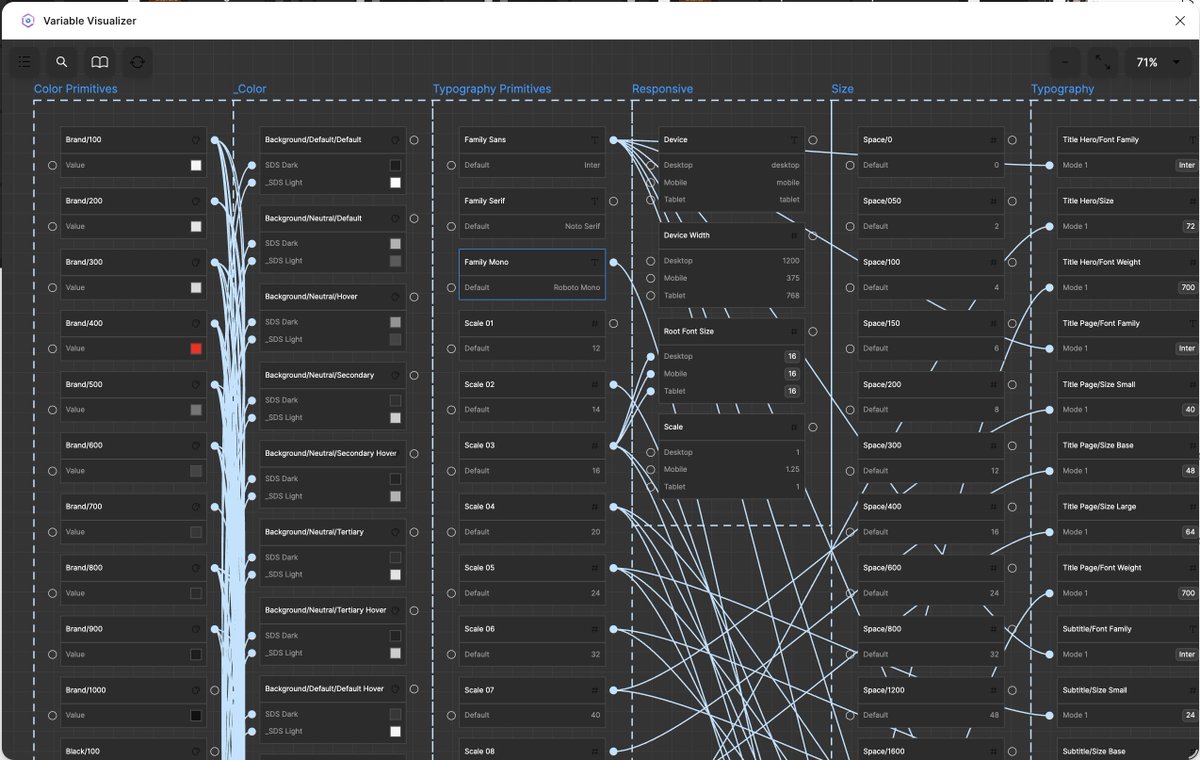Click the 16 chip on Root Font Size Desktop
Screen dimensions: 1200x760
click(792, 356)
